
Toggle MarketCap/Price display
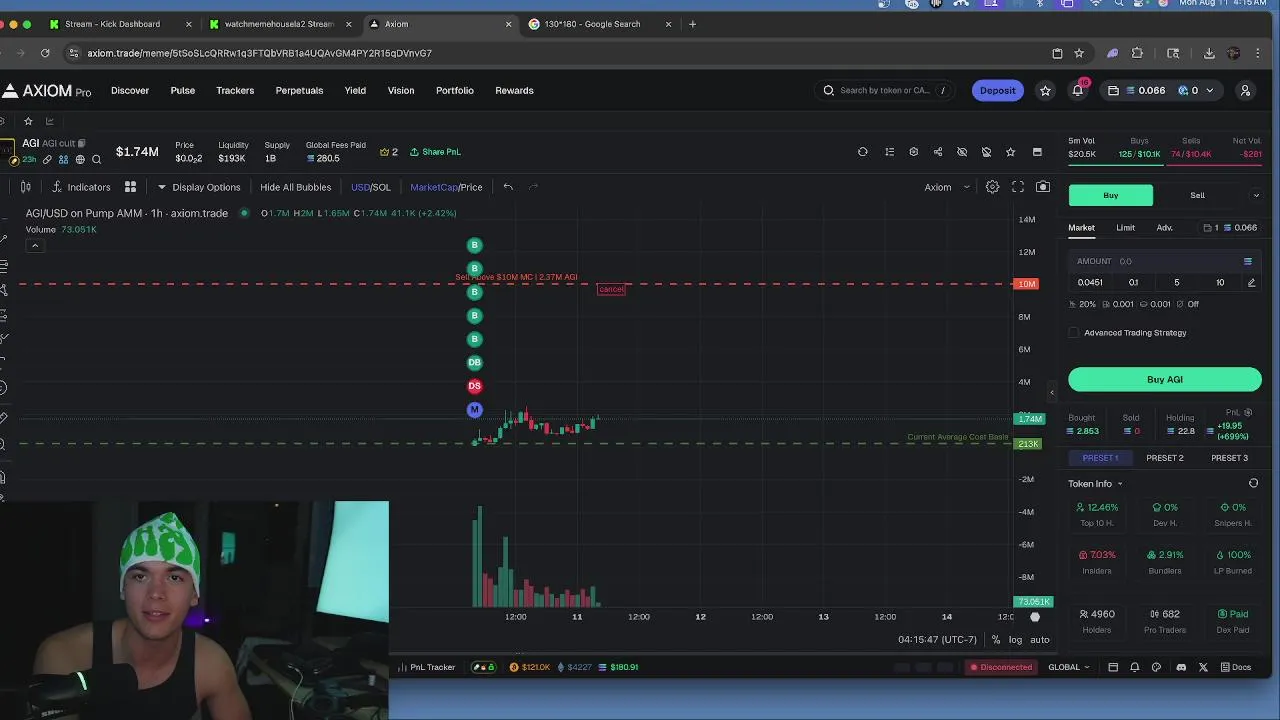446,187
